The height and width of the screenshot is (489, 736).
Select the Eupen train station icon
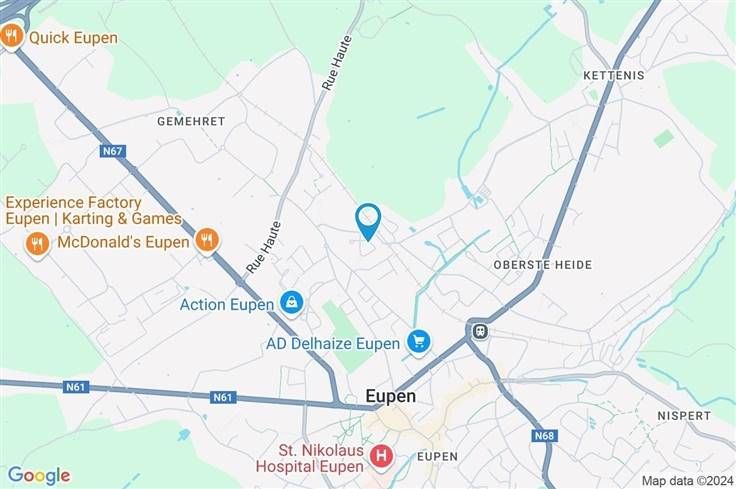pyautogui.click(x=479, y=331)
